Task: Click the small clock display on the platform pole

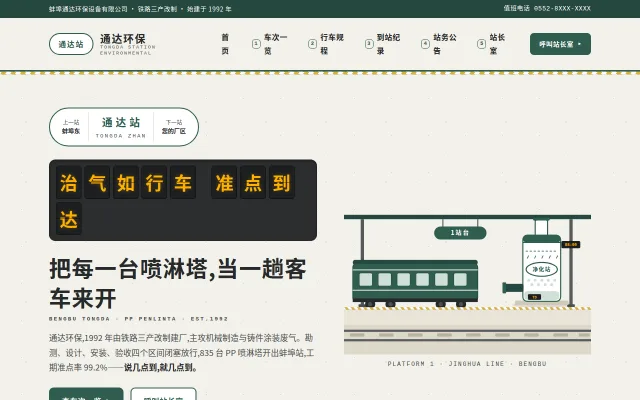Action: (x=571, y=244)
